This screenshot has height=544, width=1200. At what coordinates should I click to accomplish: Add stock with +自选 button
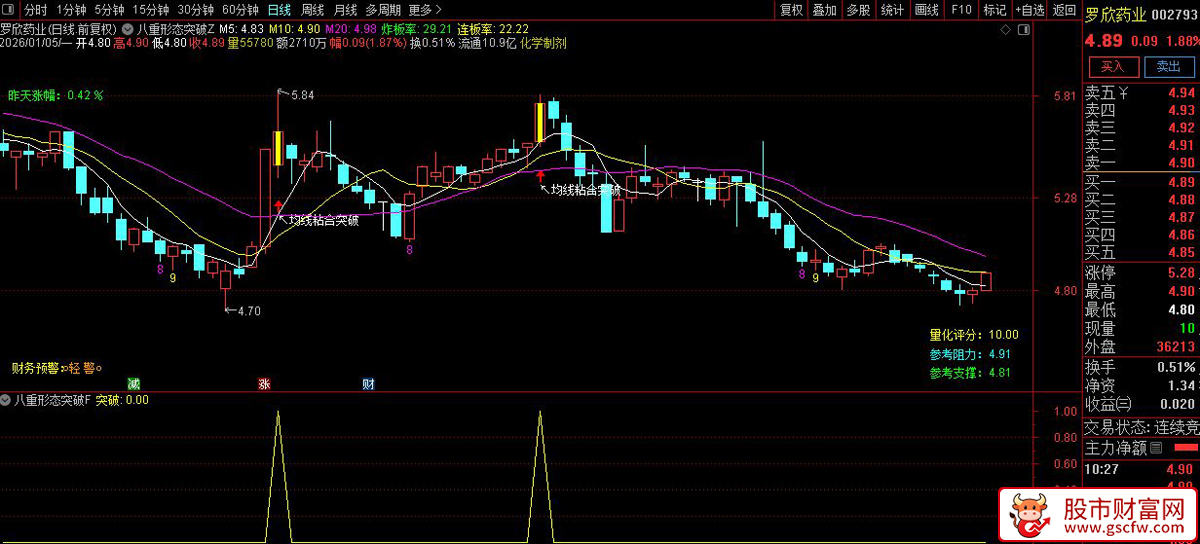click(1029, 10)
